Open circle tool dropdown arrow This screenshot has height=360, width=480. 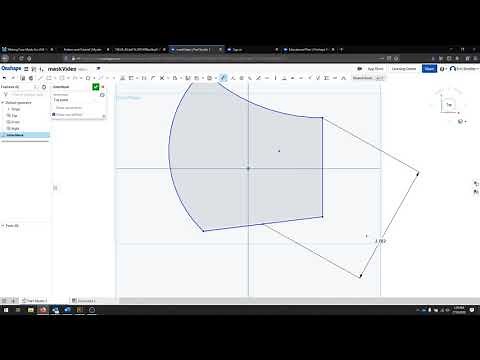click(68, 78)
